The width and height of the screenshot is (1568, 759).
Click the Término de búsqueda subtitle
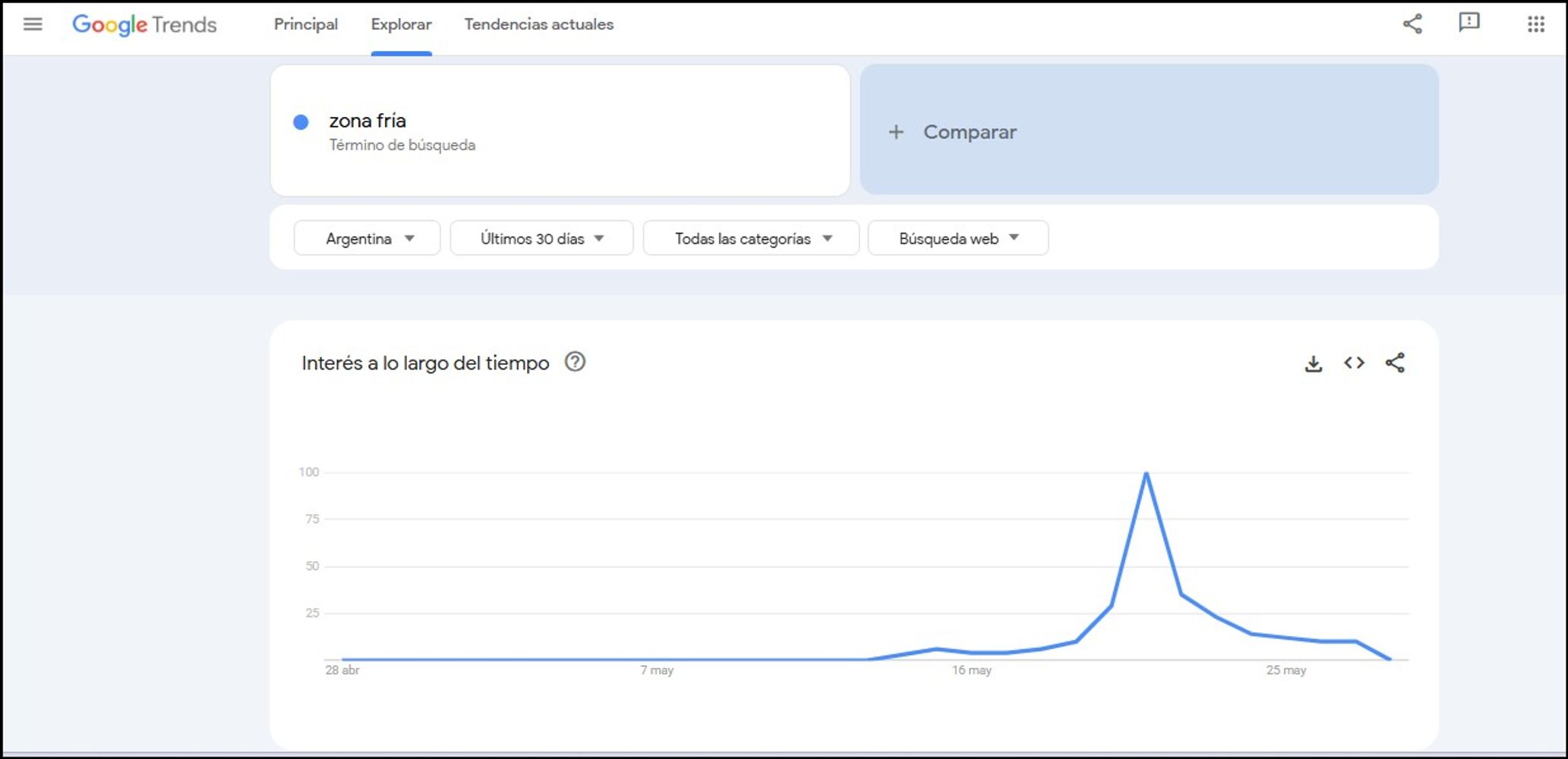pos(402,145)
